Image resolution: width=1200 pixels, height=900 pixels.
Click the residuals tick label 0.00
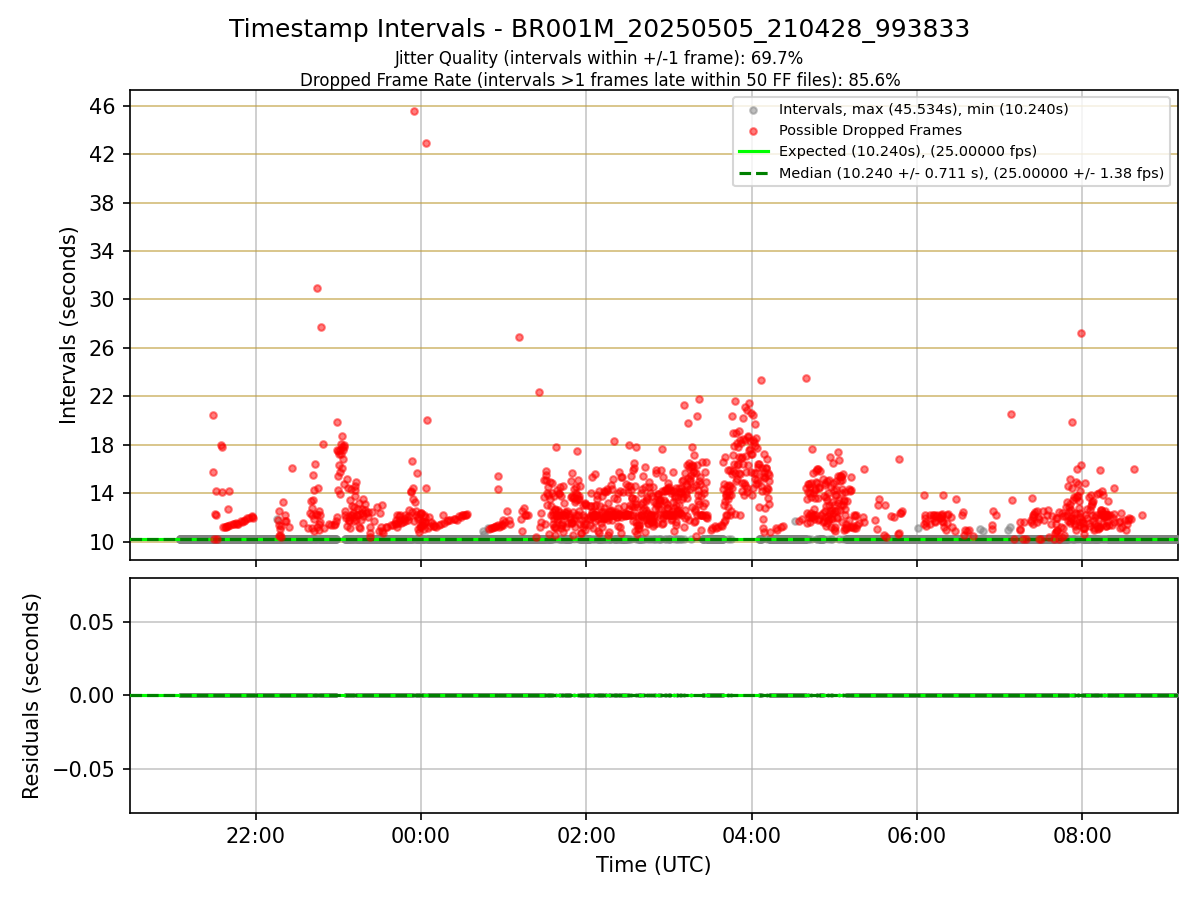pos(94,695)
